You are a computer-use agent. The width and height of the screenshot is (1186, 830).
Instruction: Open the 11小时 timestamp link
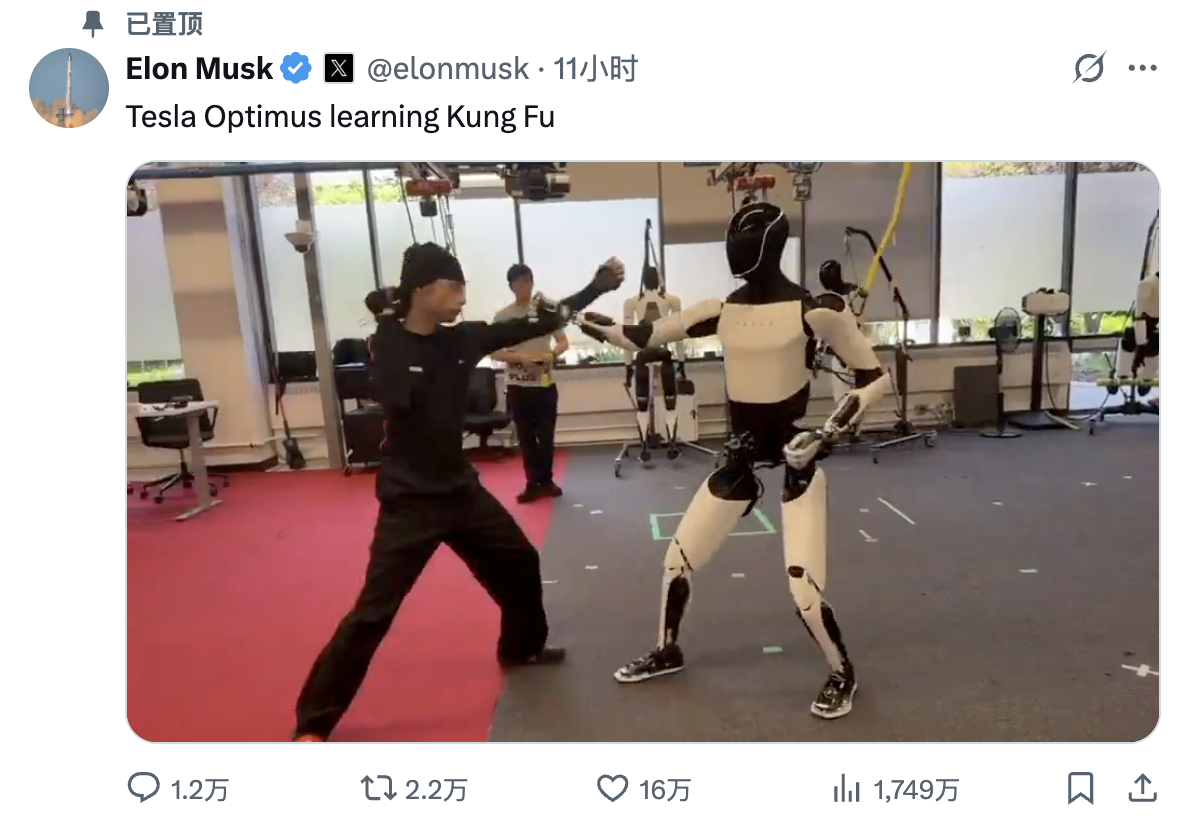pyautogui.click(x=596, y=69)
